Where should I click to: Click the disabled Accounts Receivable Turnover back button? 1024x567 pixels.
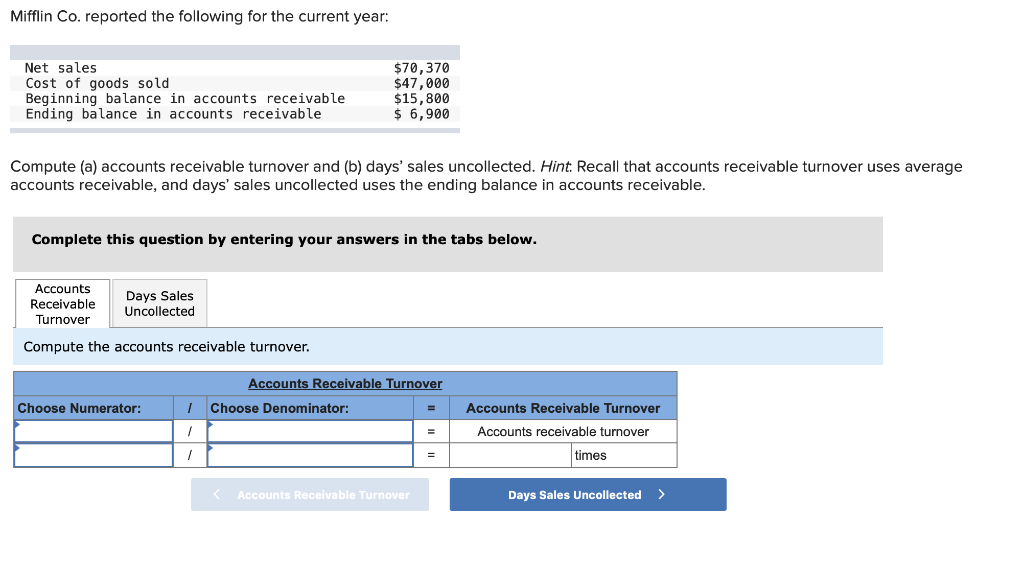coord(310,494)
